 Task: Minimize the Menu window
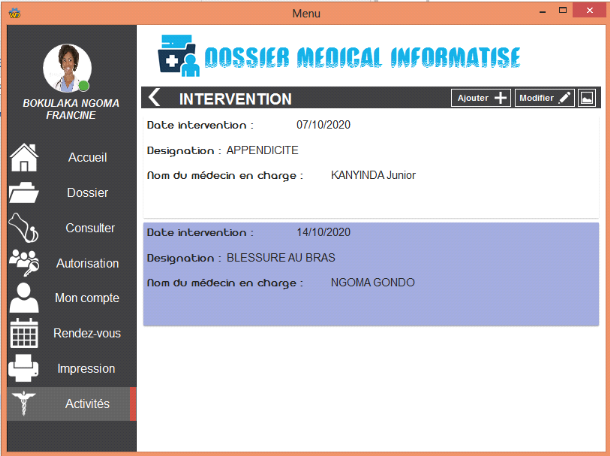click(542, 12)
